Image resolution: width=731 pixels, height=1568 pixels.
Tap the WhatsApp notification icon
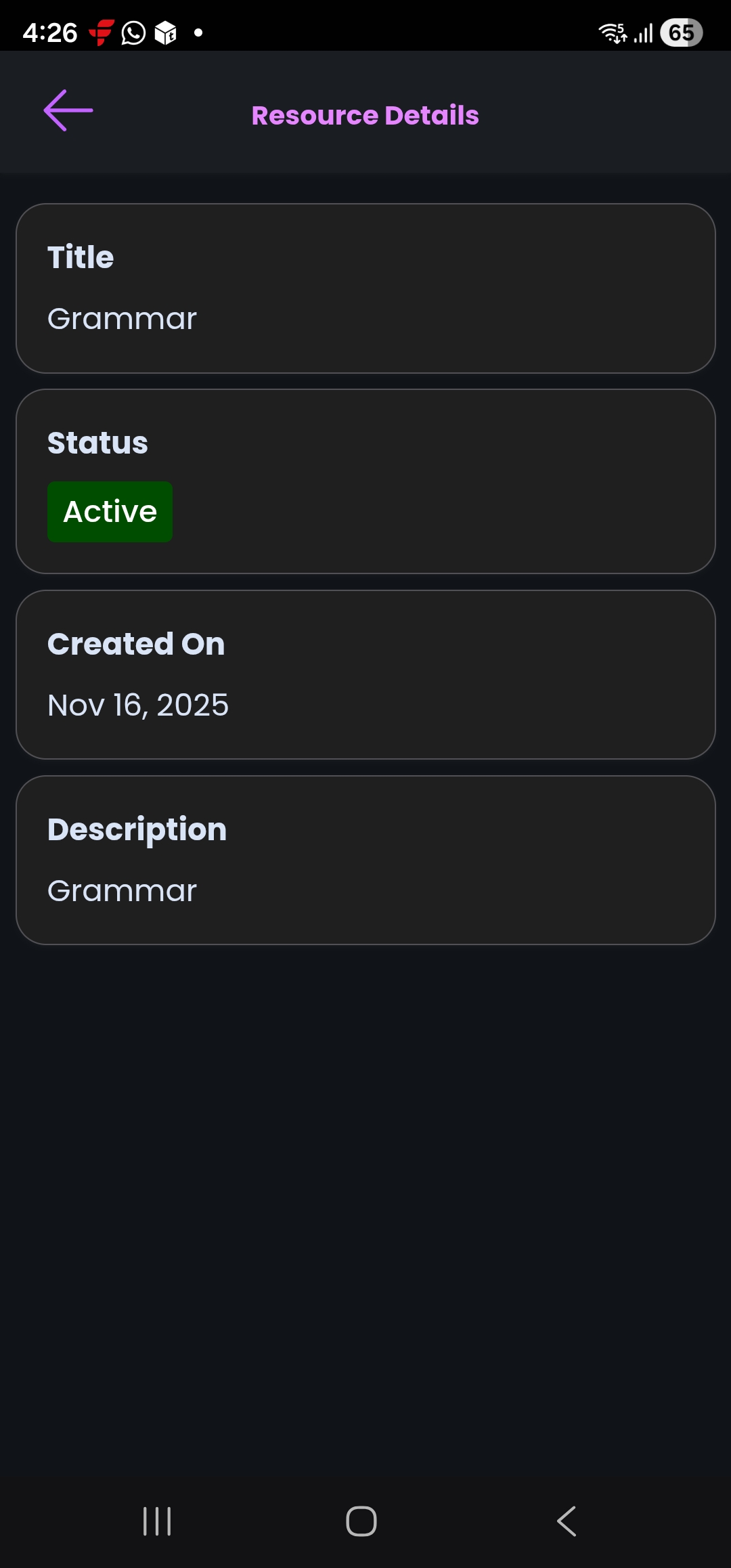tap(133, 32)
